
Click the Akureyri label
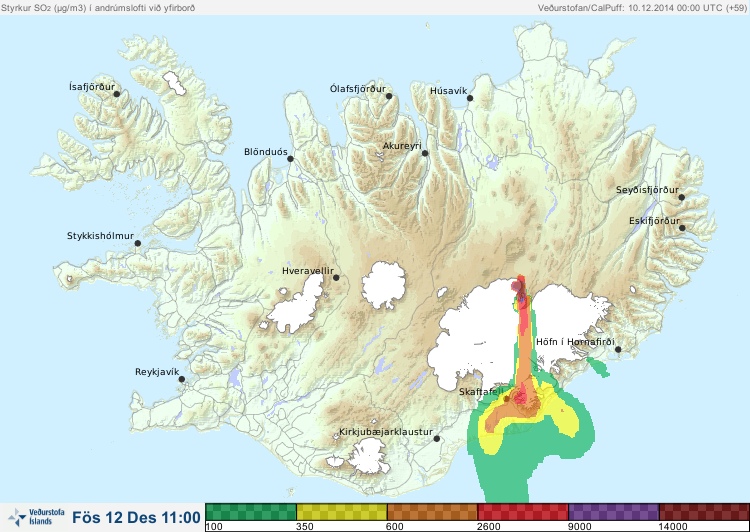(x=402, y=146)
